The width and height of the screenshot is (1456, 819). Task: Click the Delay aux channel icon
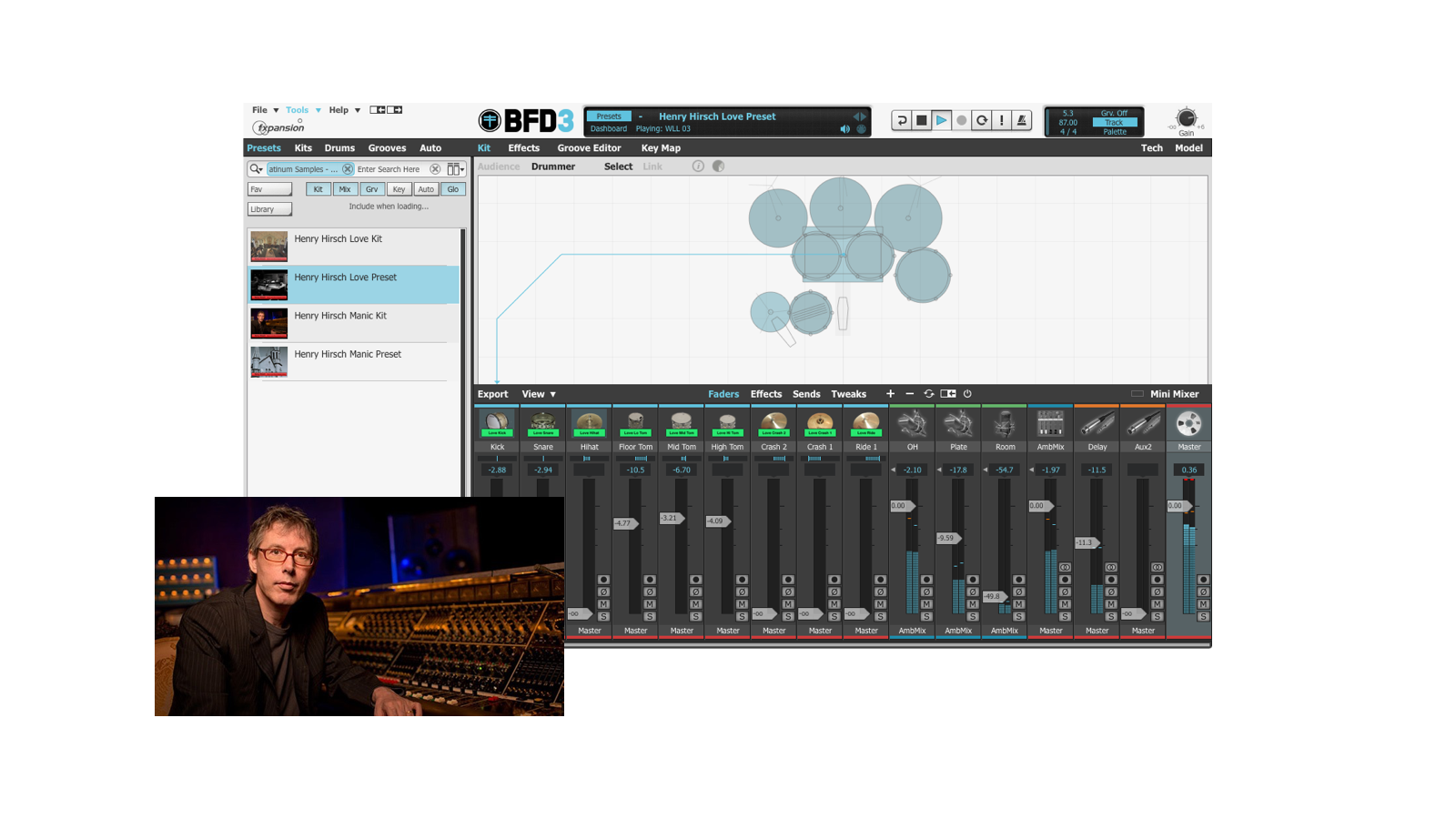tap(1097, 423)
